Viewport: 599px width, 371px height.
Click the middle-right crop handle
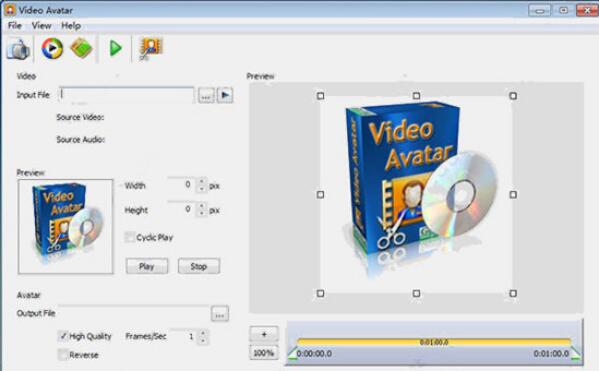pyautogui.click(x=513, y=194)
